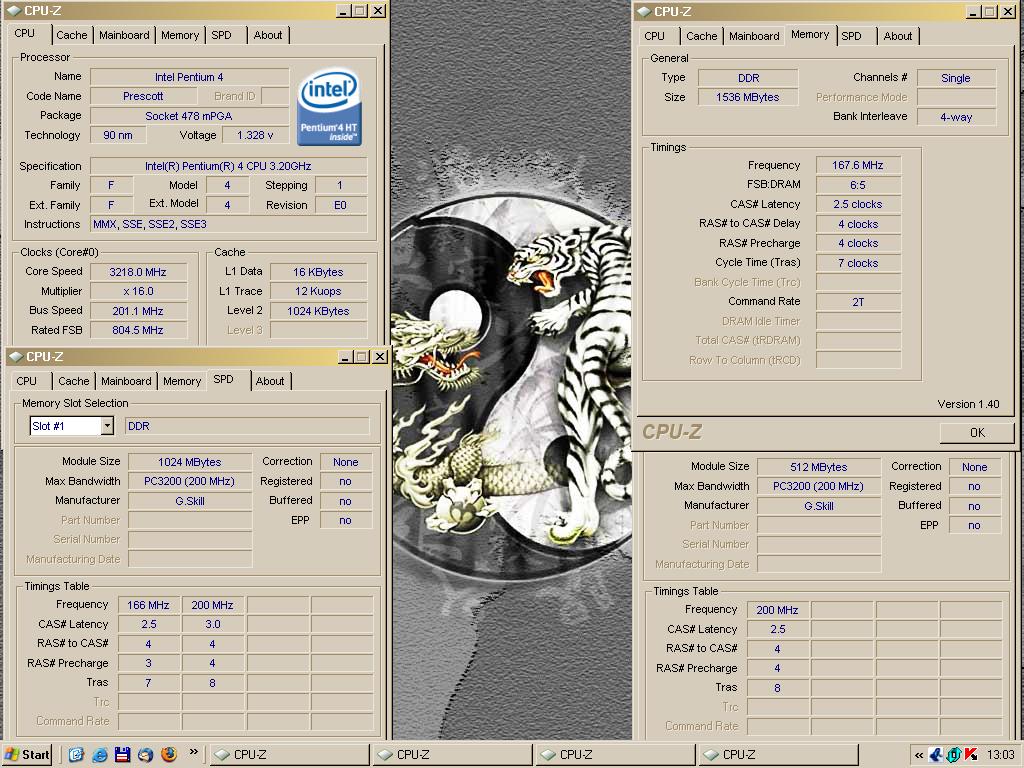Click the Channels value 'Single'

coord(956,78)
